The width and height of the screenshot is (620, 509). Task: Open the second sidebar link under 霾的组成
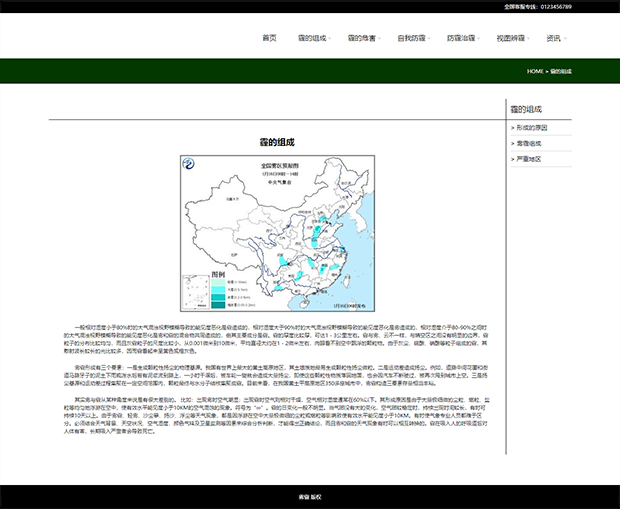[x=529, y=143]
